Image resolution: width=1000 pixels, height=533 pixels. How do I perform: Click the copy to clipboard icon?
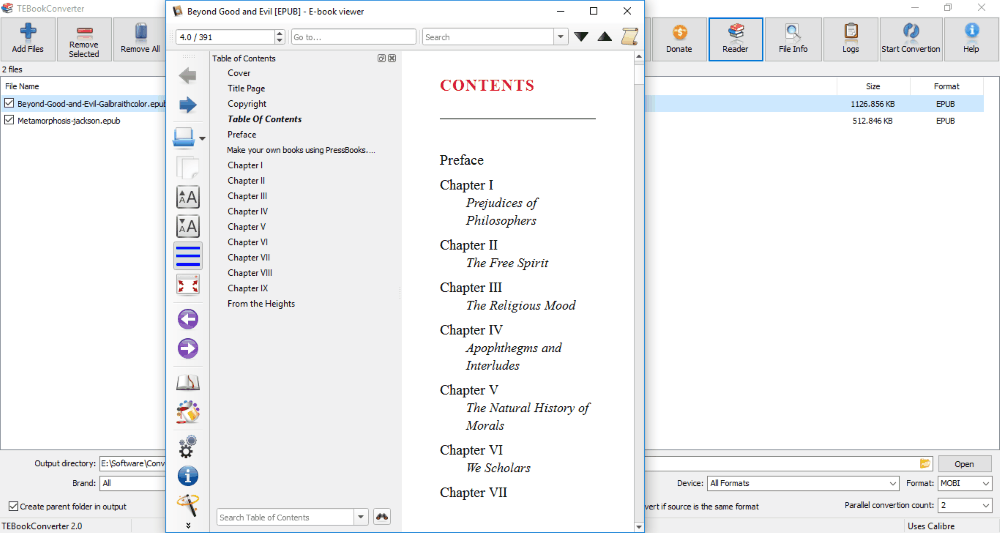[x=188, y=168]
